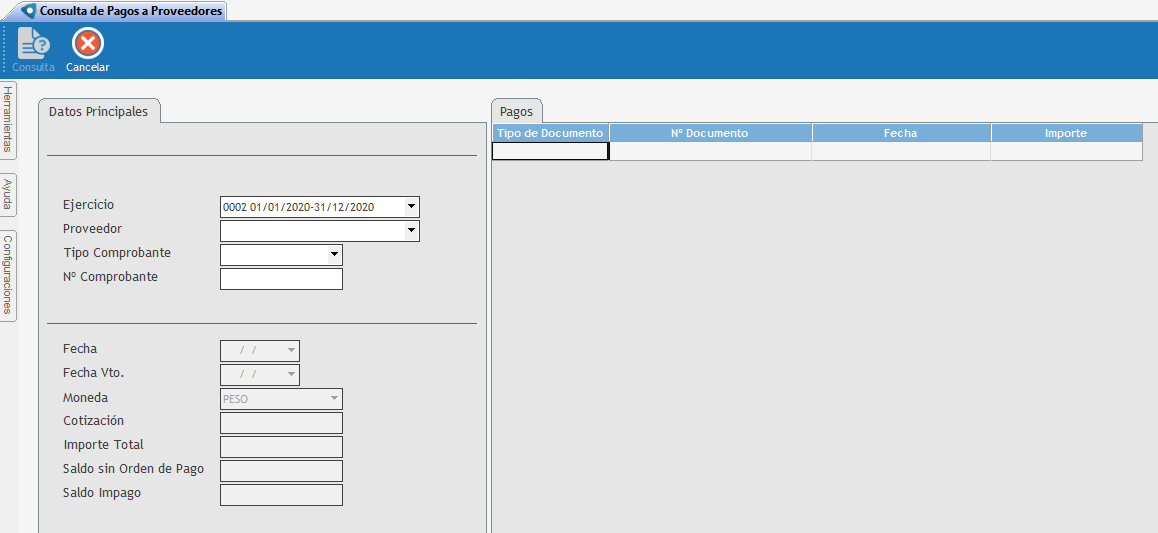The height and width of the screenshot is (533, 1158).
Task: Select the Datos Principales tab
Action: point(98,112)
